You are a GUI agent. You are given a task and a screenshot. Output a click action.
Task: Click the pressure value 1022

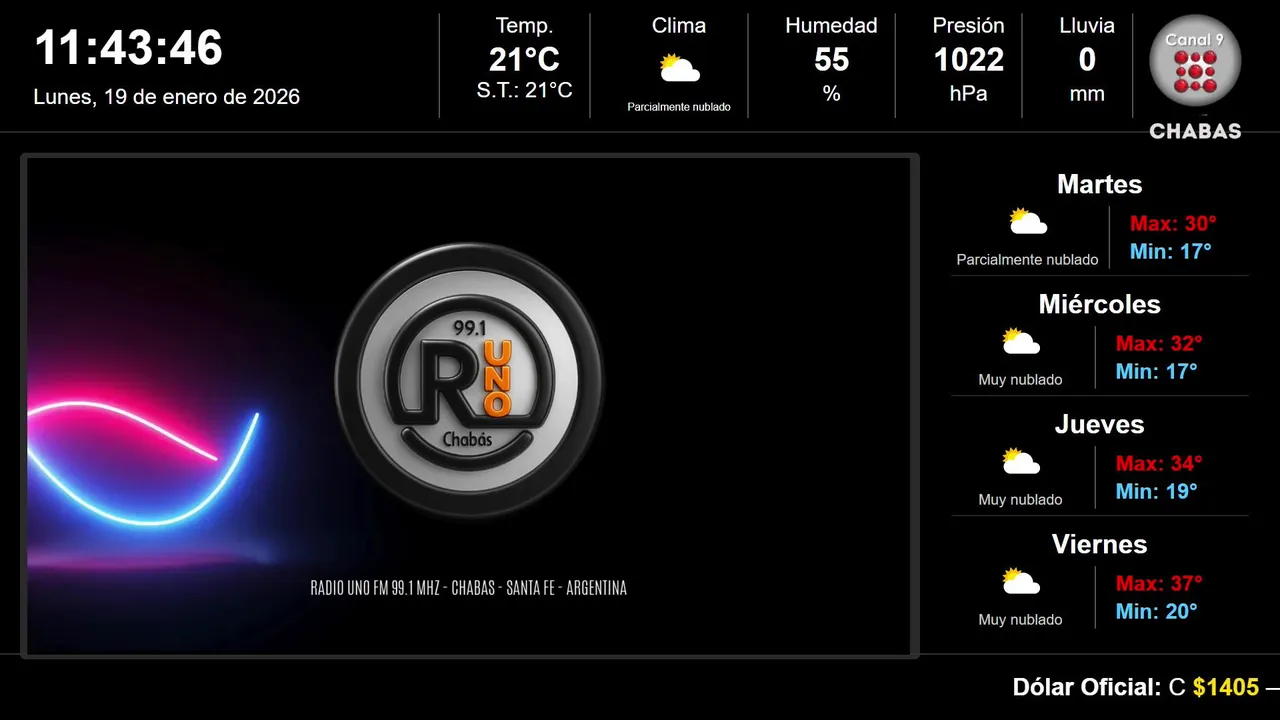968,60
